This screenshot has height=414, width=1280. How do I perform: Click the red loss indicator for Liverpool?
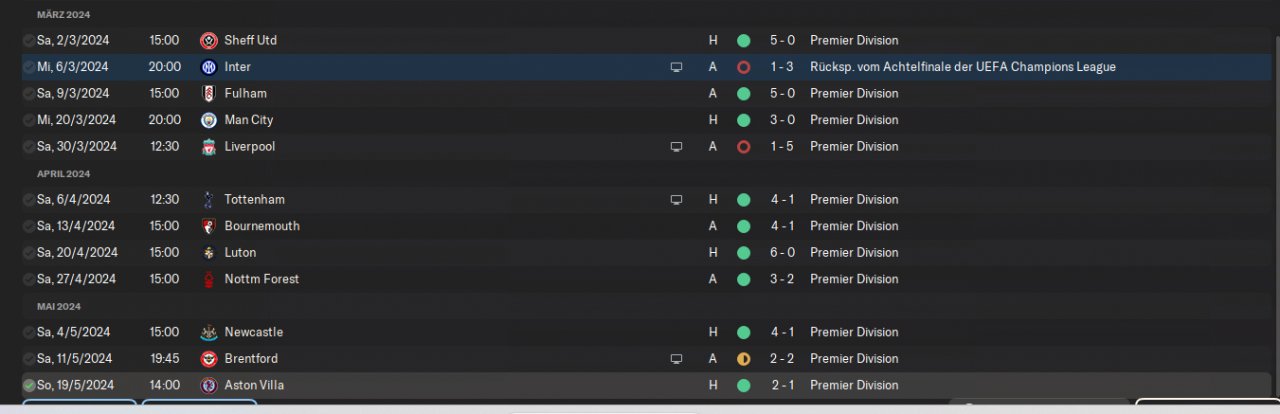pos(743,146)
